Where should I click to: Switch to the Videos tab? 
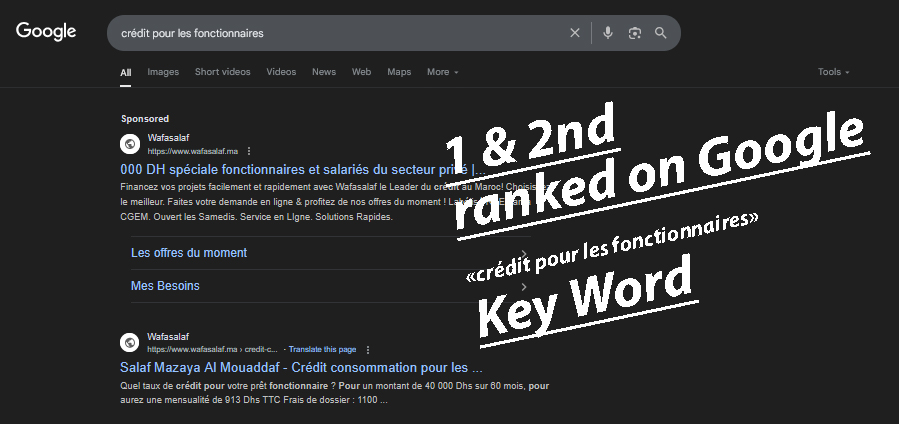pos(281,72)
